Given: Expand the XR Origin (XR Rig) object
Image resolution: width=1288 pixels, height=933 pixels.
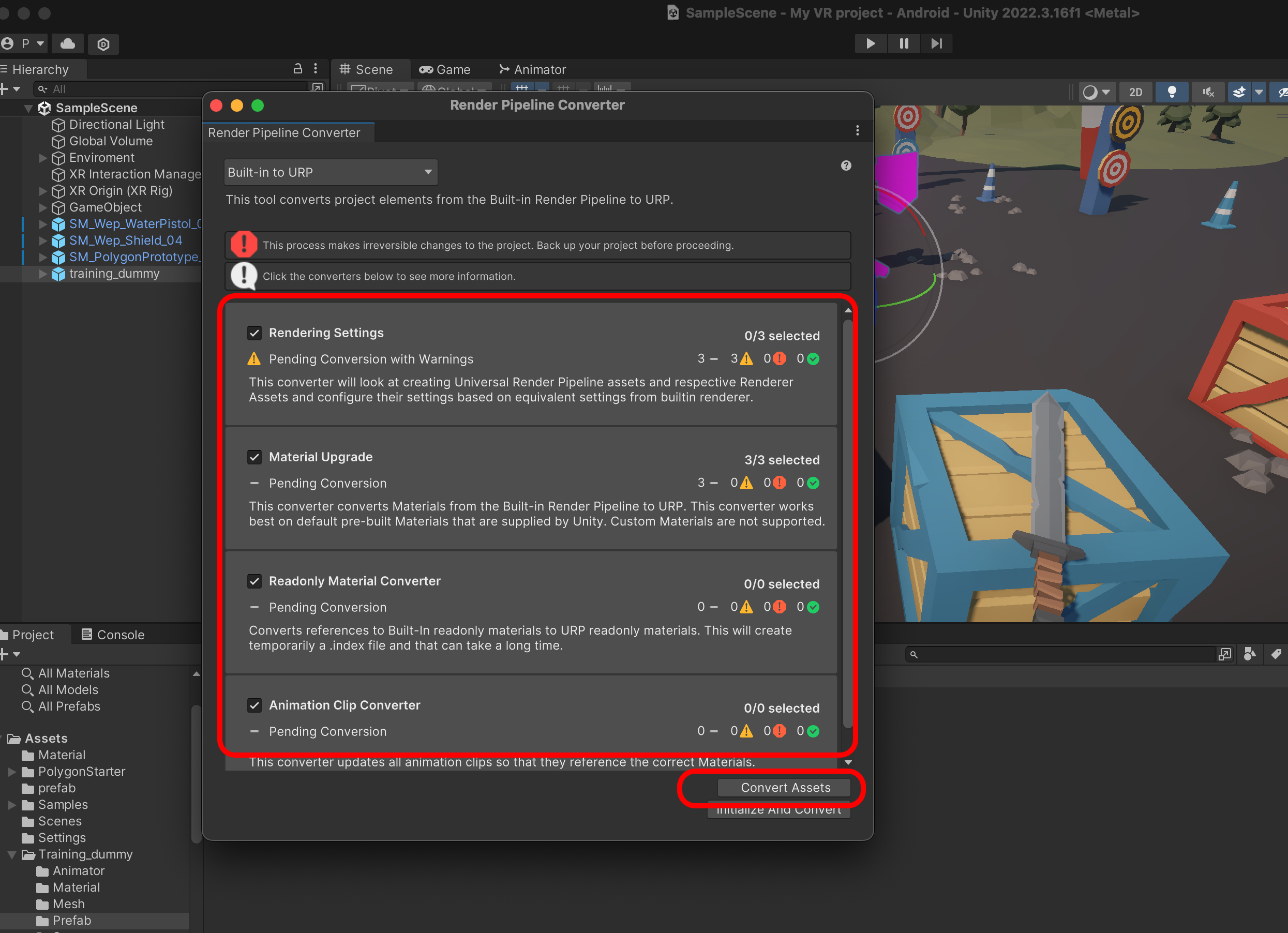Looking at the screenshot, I should (x=43, y=191).
